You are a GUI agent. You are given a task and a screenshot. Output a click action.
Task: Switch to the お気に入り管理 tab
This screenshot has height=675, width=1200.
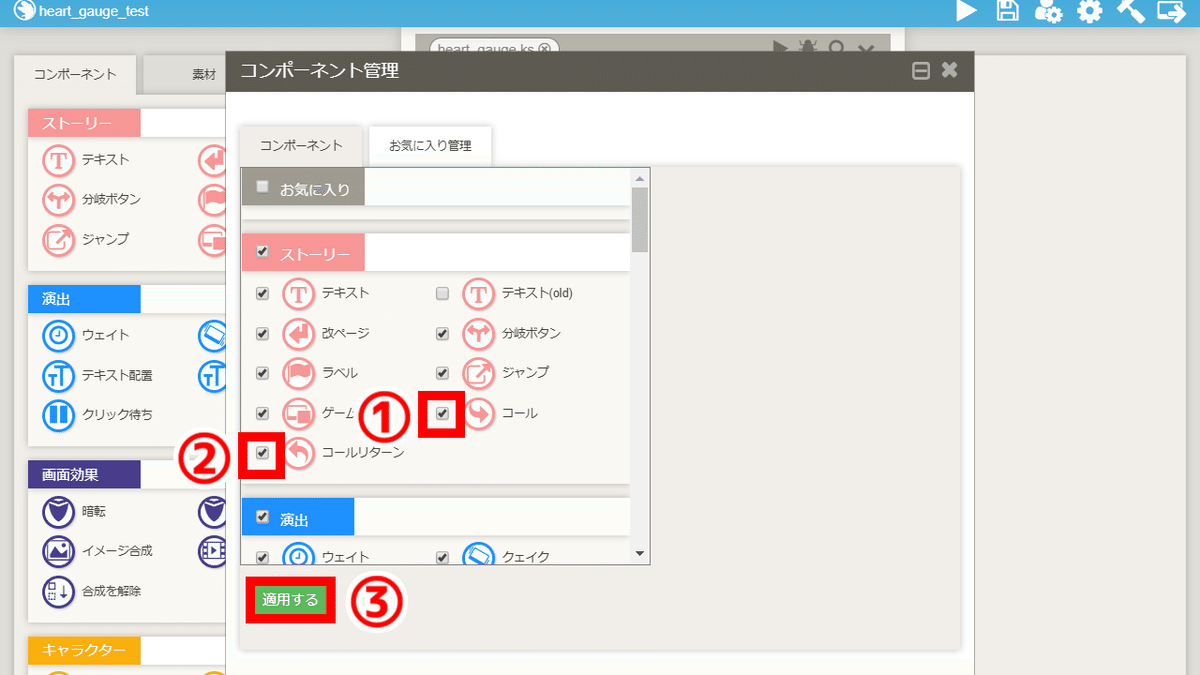point(430,146)
